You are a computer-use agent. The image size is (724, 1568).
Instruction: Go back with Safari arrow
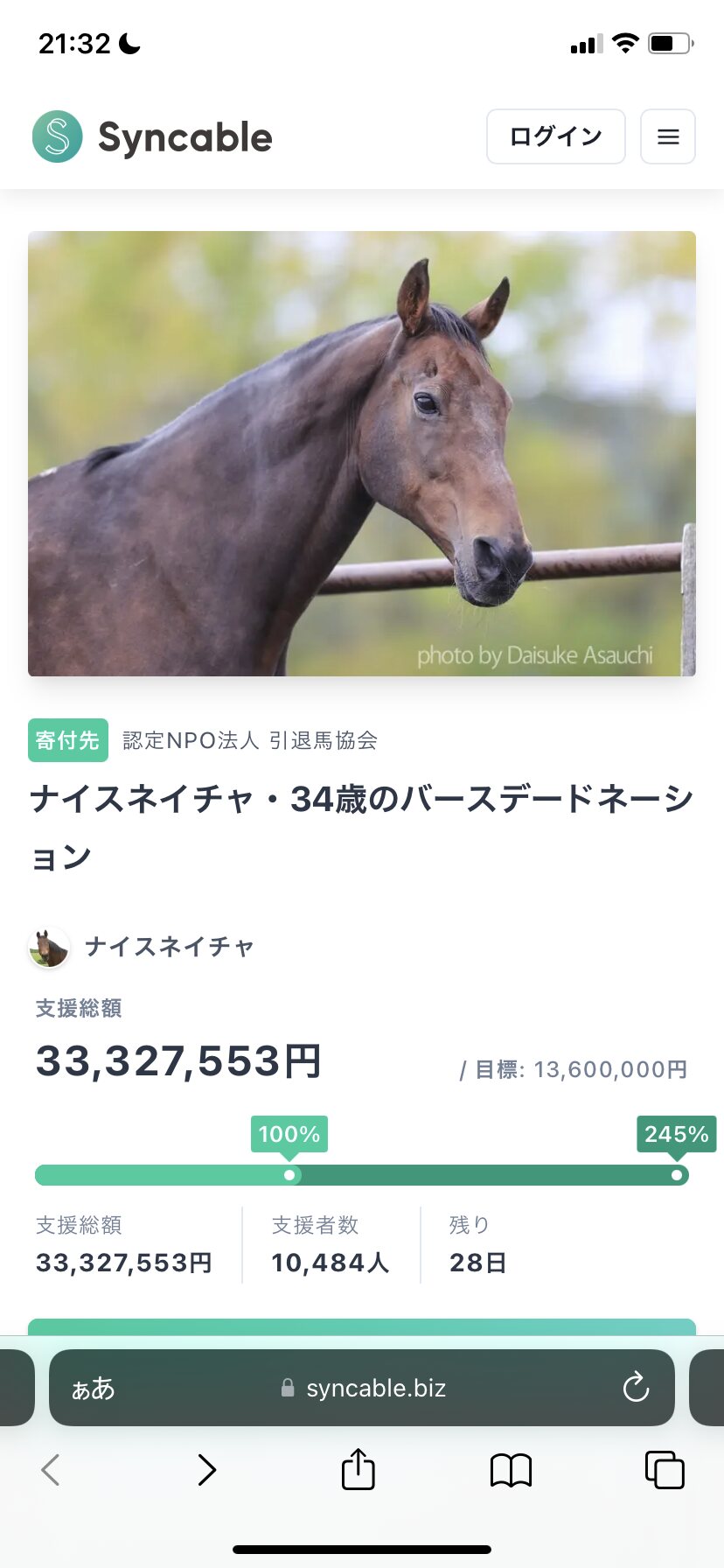(51, 1470)
